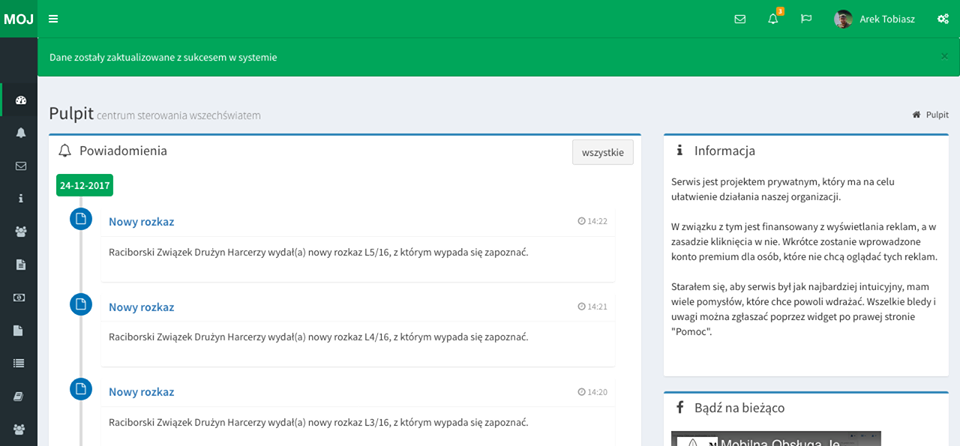The image size is (960, 446).
Task: Toggle the hamburger sidebar menu
Action: 53,19
